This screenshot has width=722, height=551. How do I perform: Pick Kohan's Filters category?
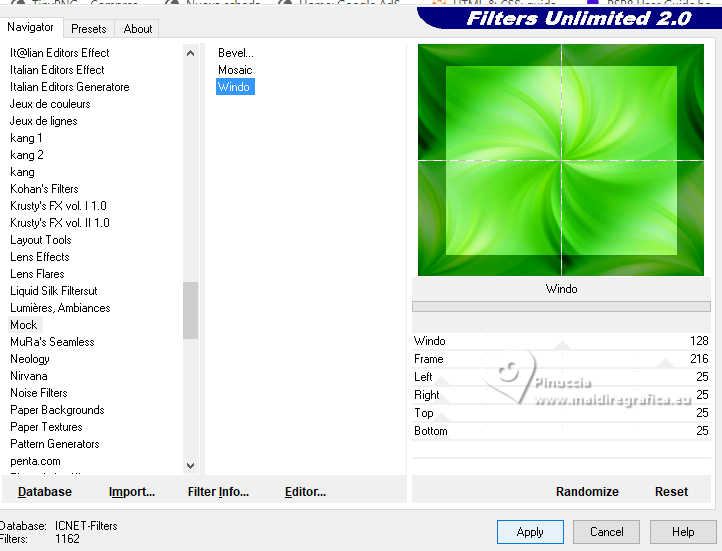(x=44, y=189)
